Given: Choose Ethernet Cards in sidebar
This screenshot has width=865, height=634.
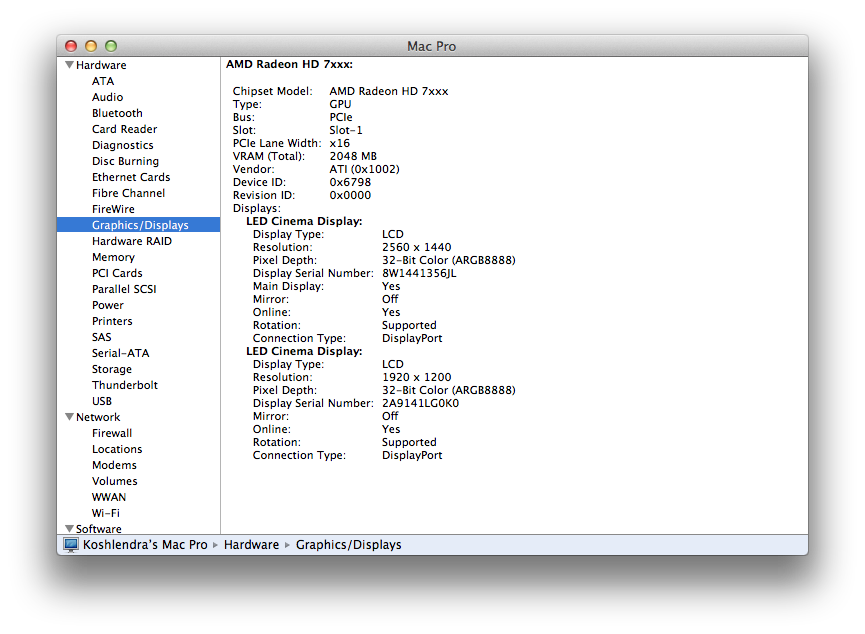Looking at the screenshot, I should click(131, 177).
